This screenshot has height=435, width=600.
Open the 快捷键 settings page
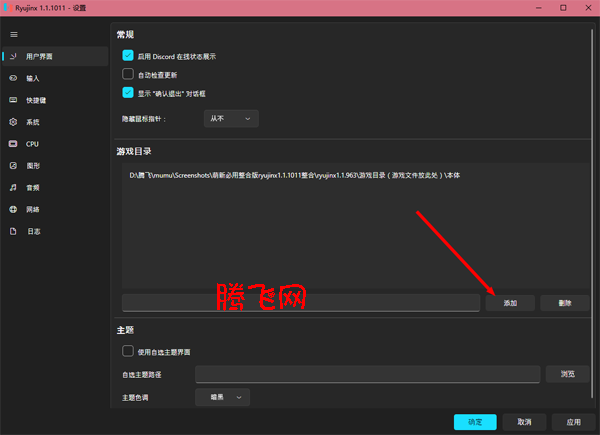[x=55, y=100]
